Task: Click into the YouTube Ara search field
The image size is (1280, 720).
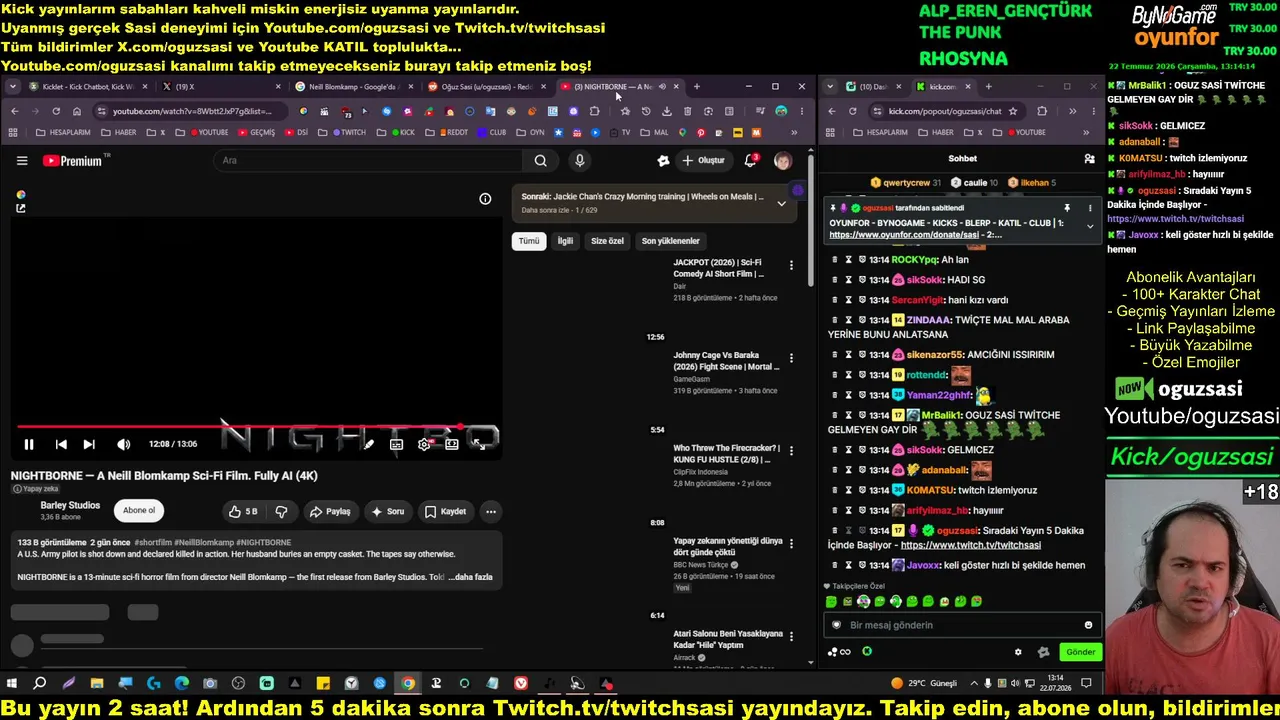Action: 368,160
